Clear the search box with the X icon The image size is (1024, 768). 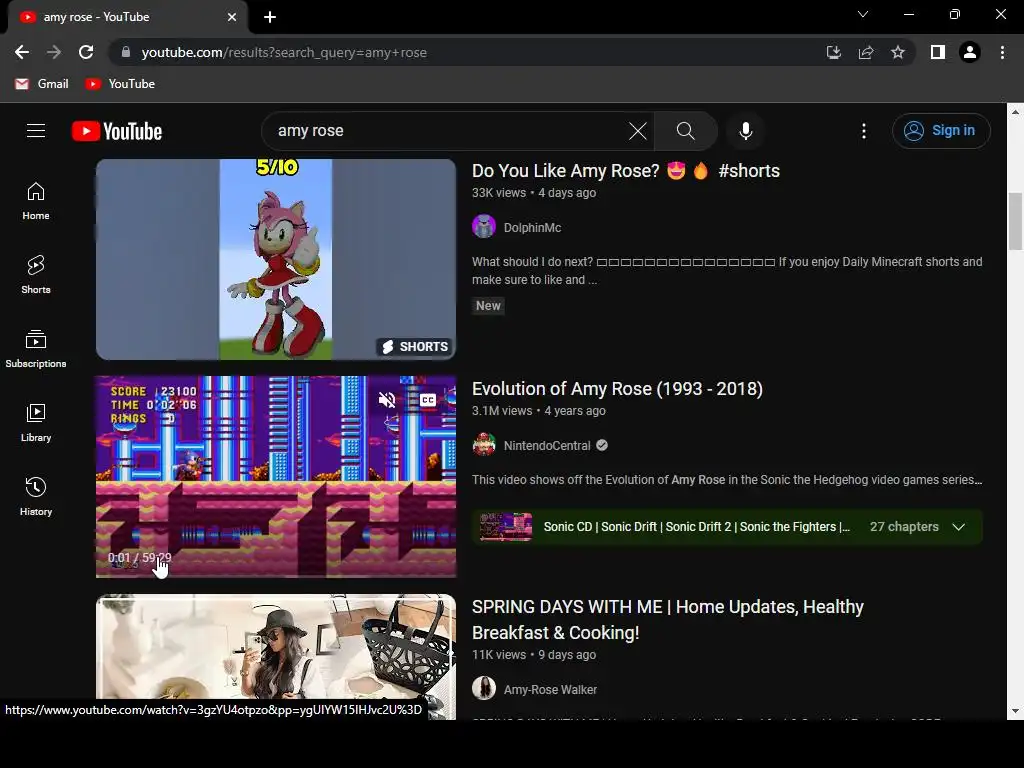pyautogui.click(x=637, y=131)
